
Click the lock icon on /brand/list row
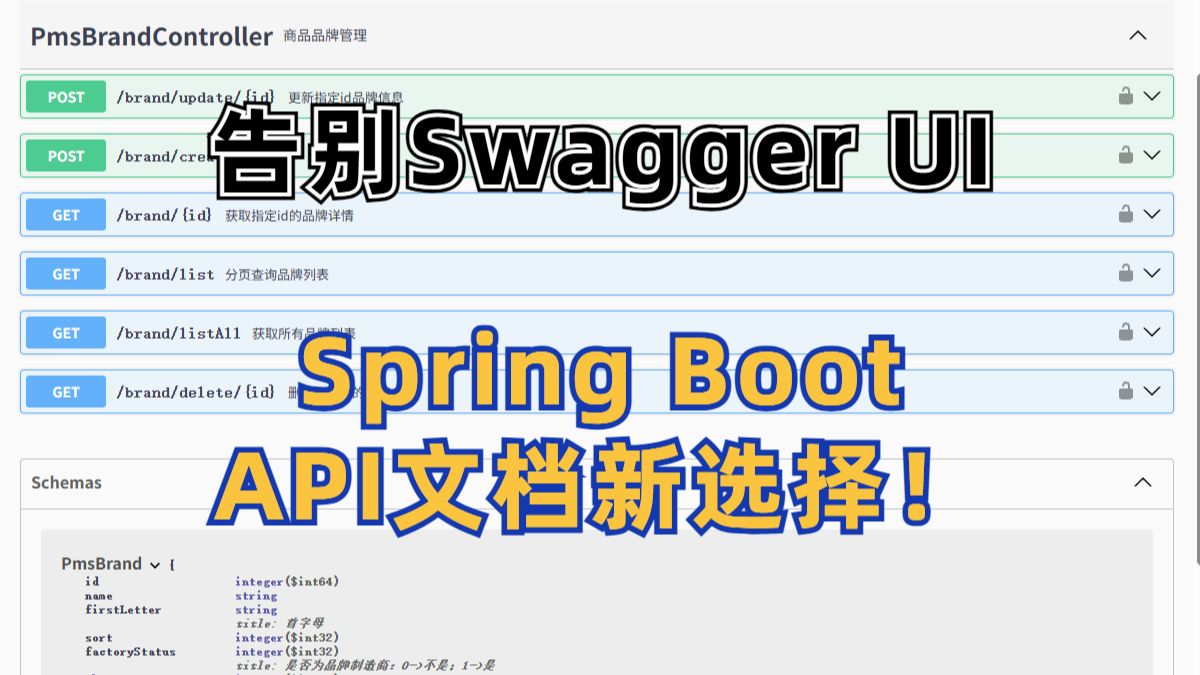click(1126, 273)
